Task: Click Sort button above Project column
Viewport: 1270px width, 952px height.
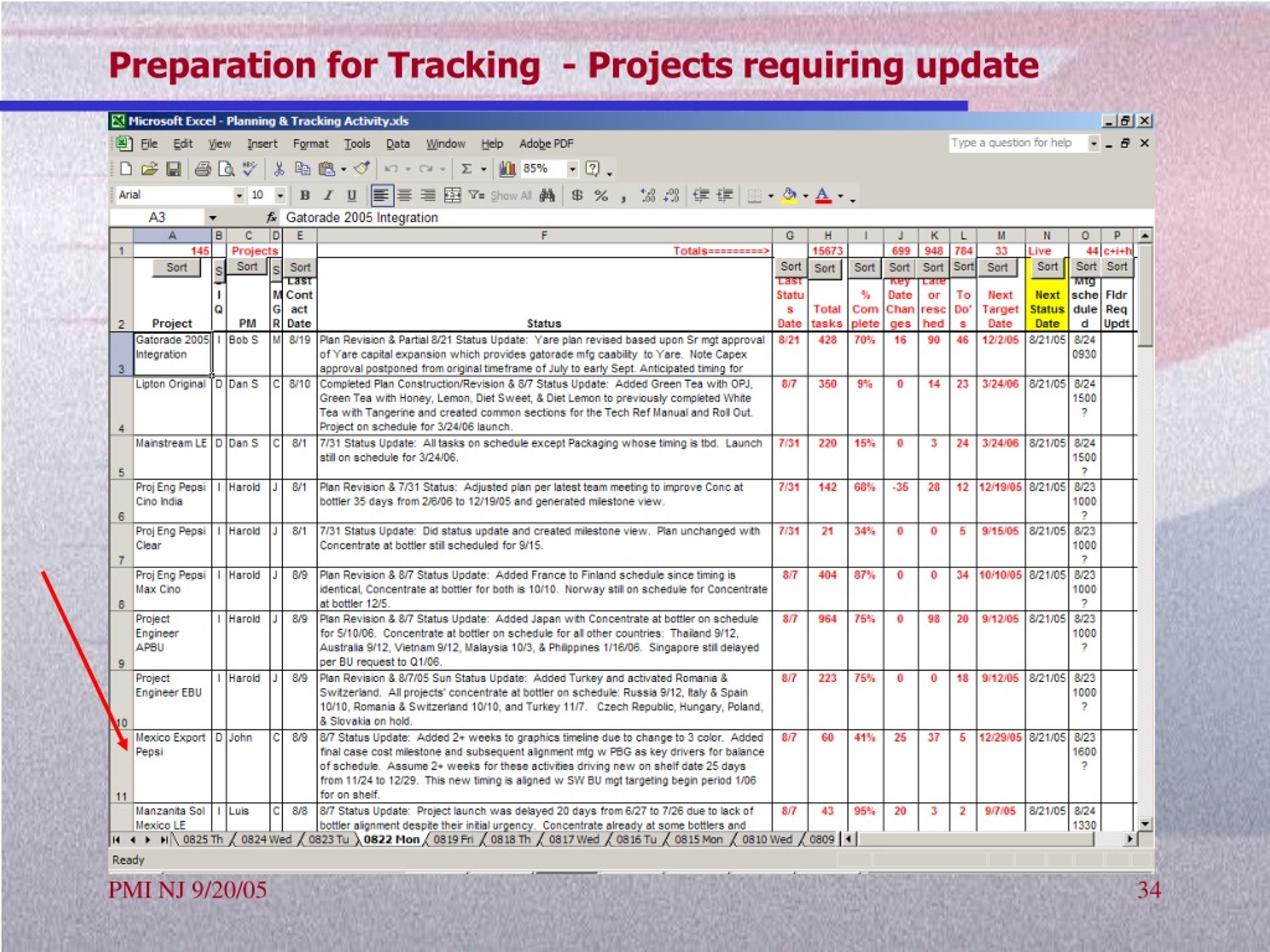Action: (x=176, y=267)
